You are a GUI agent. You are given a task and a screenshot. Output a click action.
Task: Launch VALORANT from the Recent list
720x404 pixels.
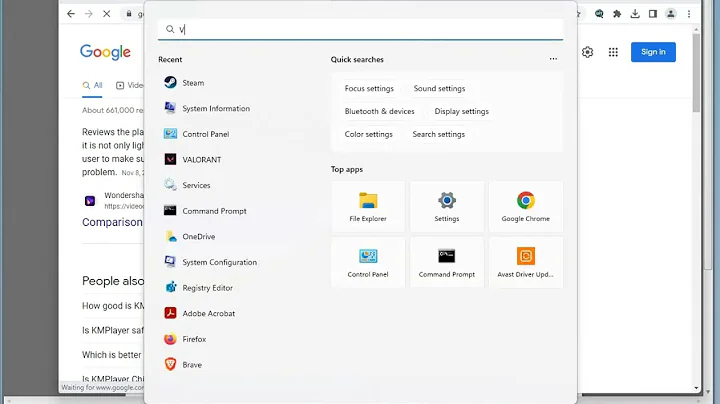click(192, 160)
